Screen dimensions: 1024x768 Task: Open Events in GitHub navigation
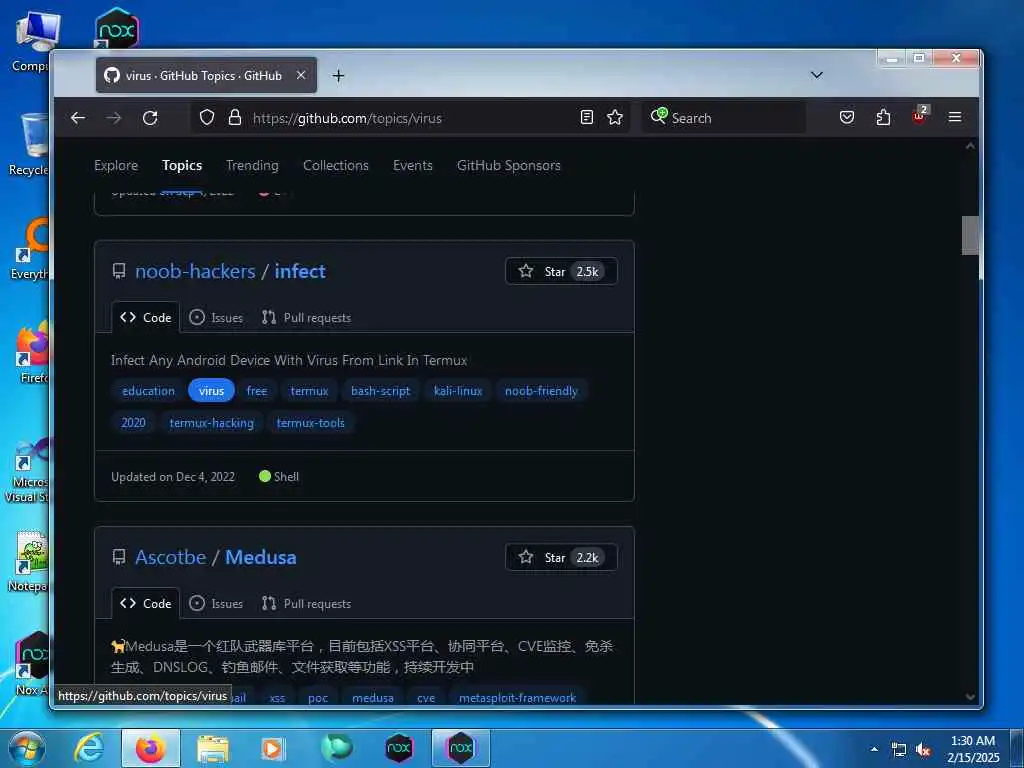tap(413, 166)
